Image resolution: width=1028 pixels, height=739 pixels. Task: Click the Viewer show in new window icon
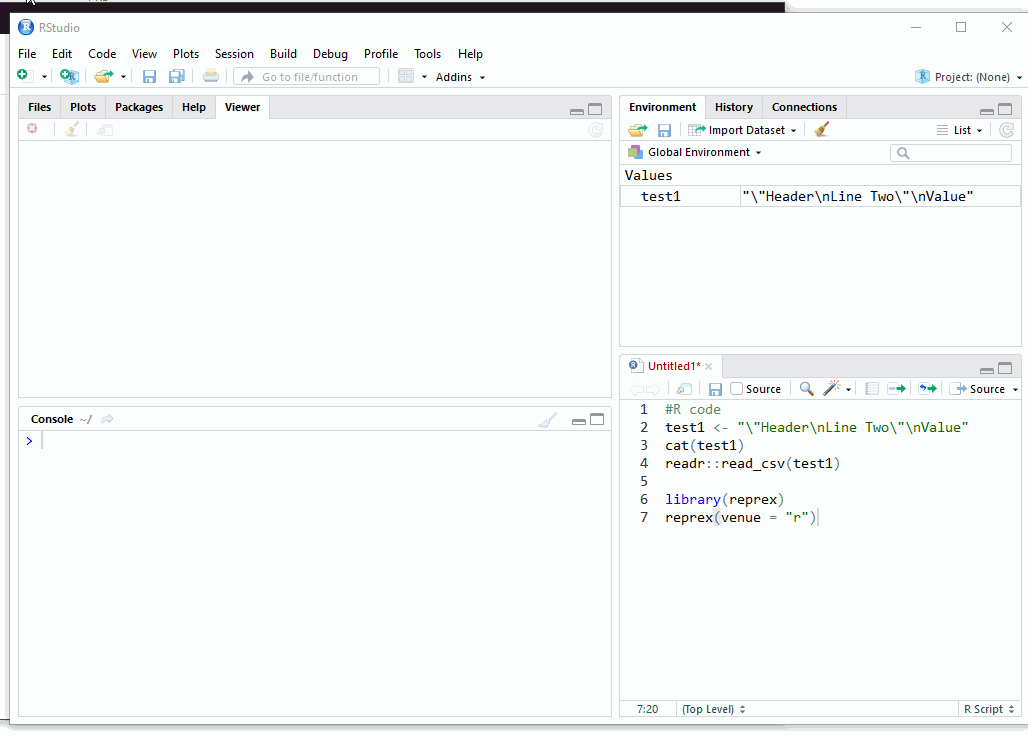[105, 130]
